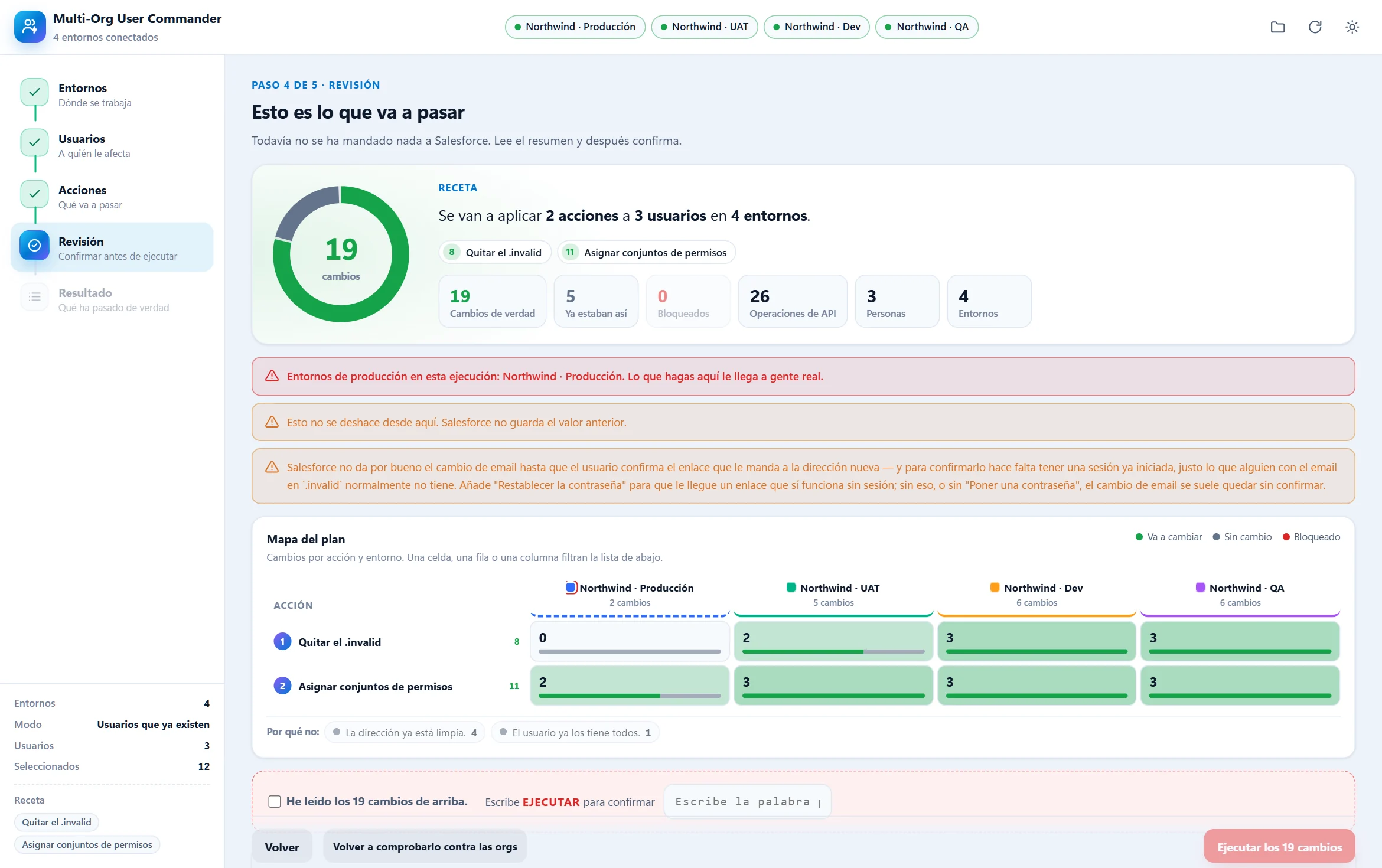The width and height of the screenshot is (1382, 868).
Task: Click warning icon beside 'Esto no se deshace'
Action: point(272,422)
